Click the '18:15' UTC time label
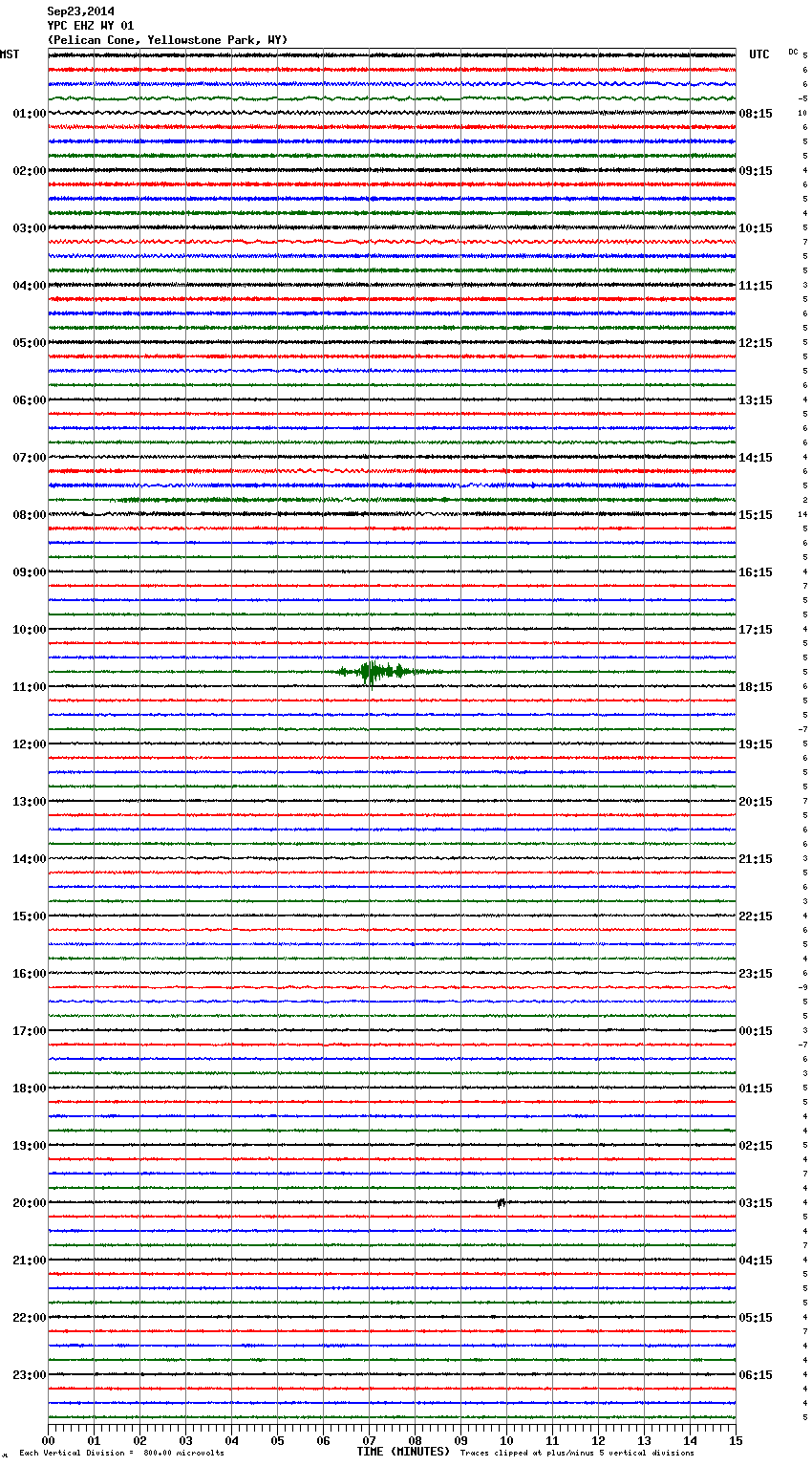Screen dimensions: 812x1466 tap(756, 687)
